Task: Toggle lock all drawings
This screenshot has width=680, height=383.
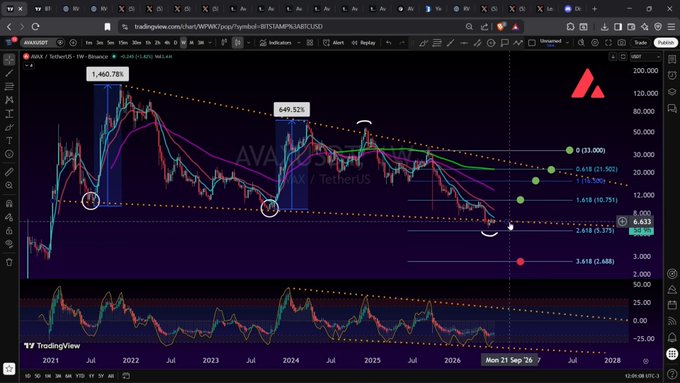Action: coord(9,230)
